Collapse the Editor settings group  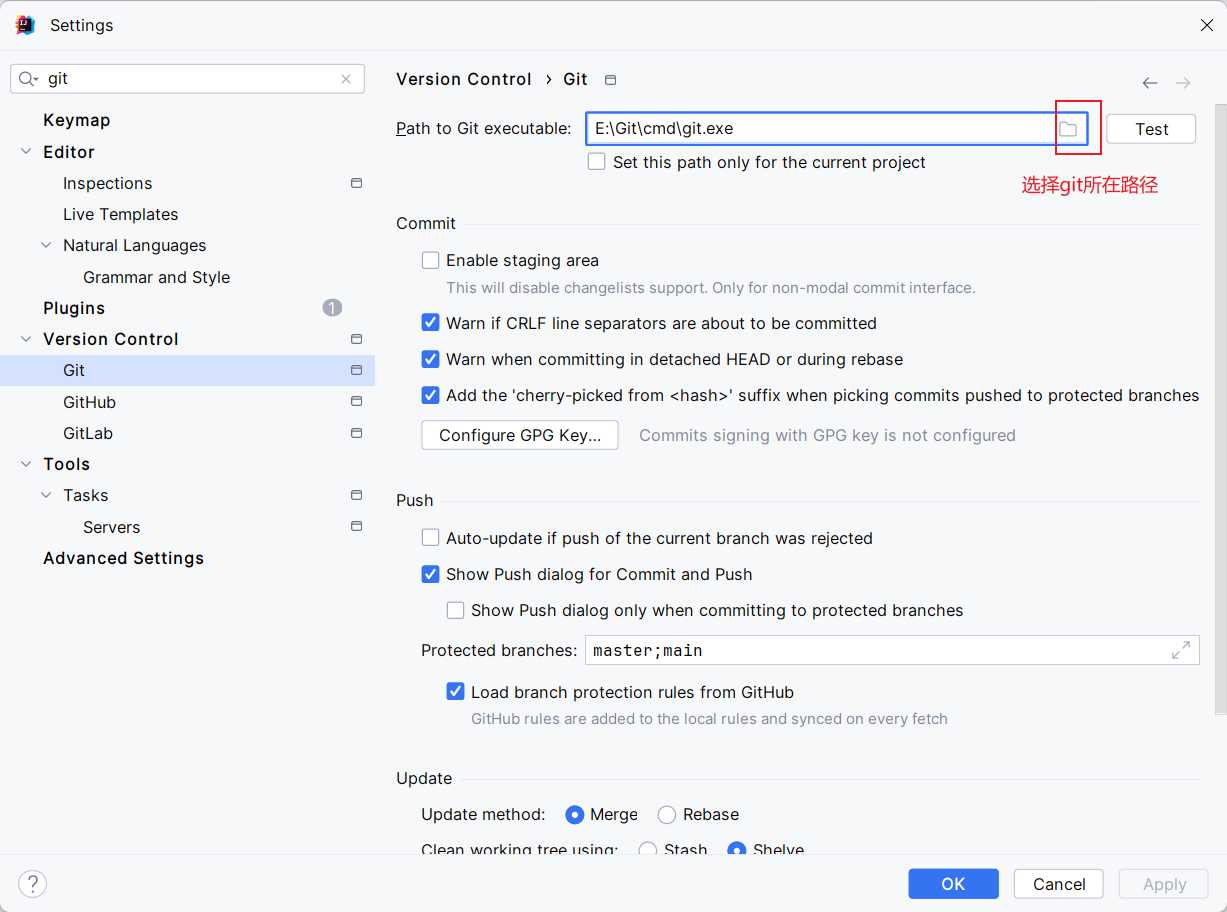pyautogui.click(x=26, y=152)
